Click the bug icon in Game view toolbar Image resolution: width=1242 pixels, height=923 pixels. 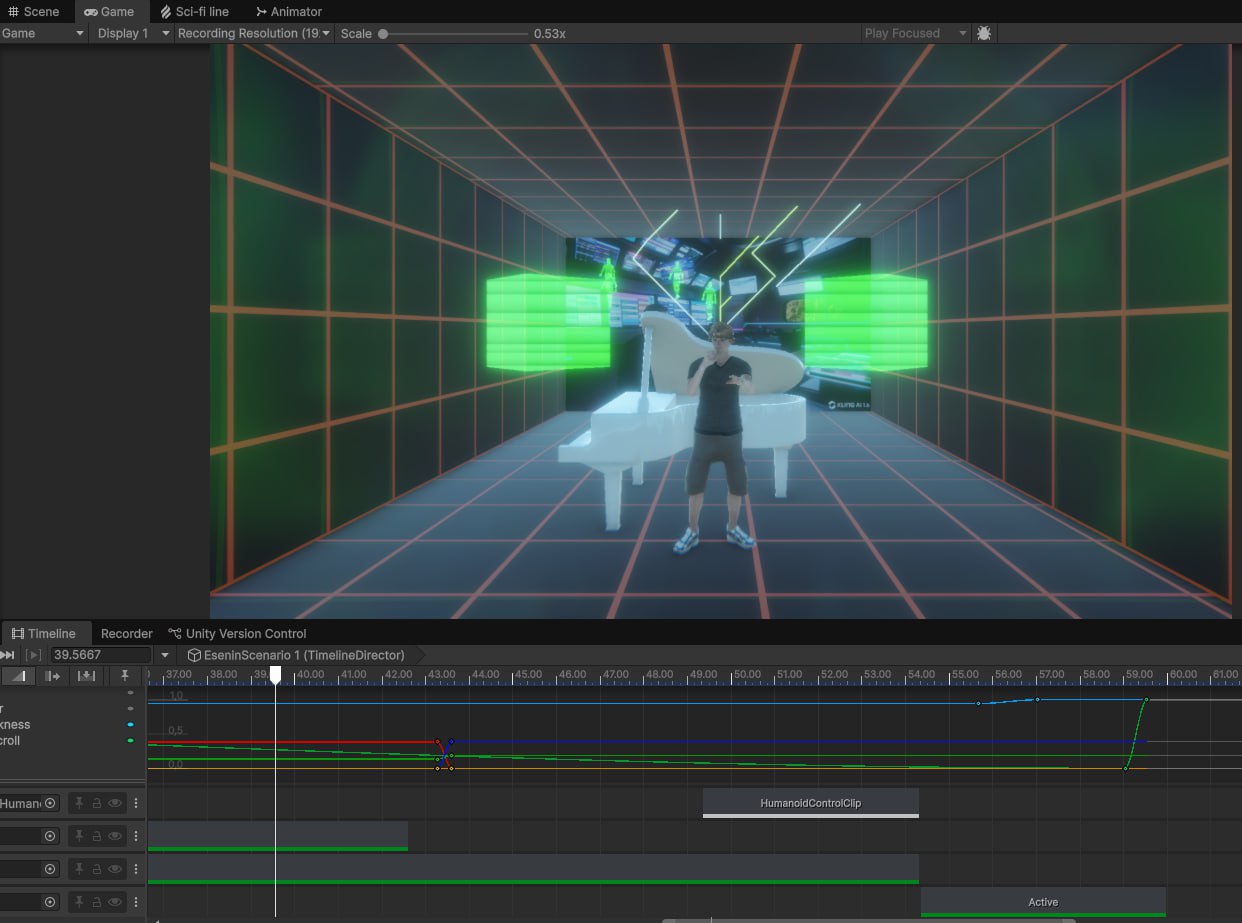(984, 33)
